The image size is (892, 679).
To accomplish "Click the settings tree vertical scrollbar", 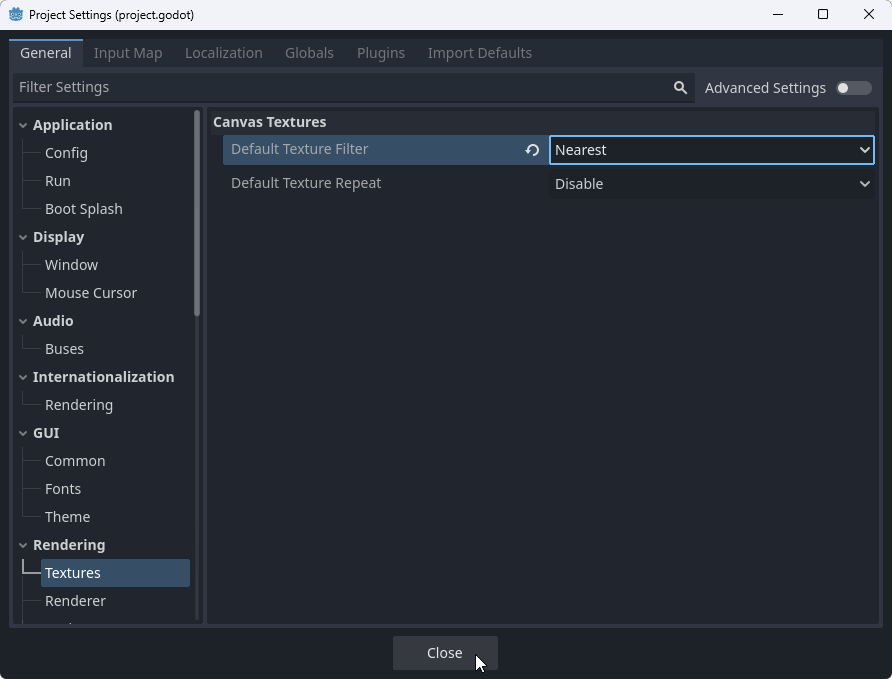I will click(x=197, y=215).
